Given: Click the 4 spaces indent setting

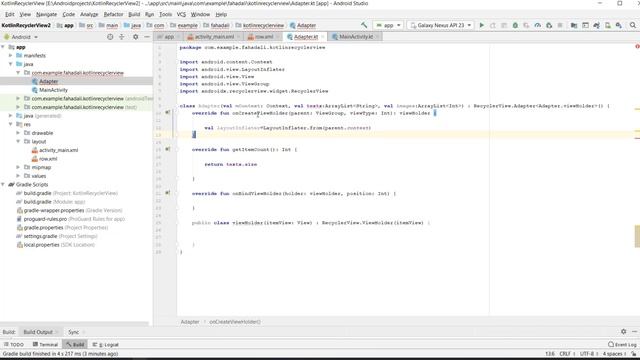Looking at the screenshot, I should [x=612, y=354].
